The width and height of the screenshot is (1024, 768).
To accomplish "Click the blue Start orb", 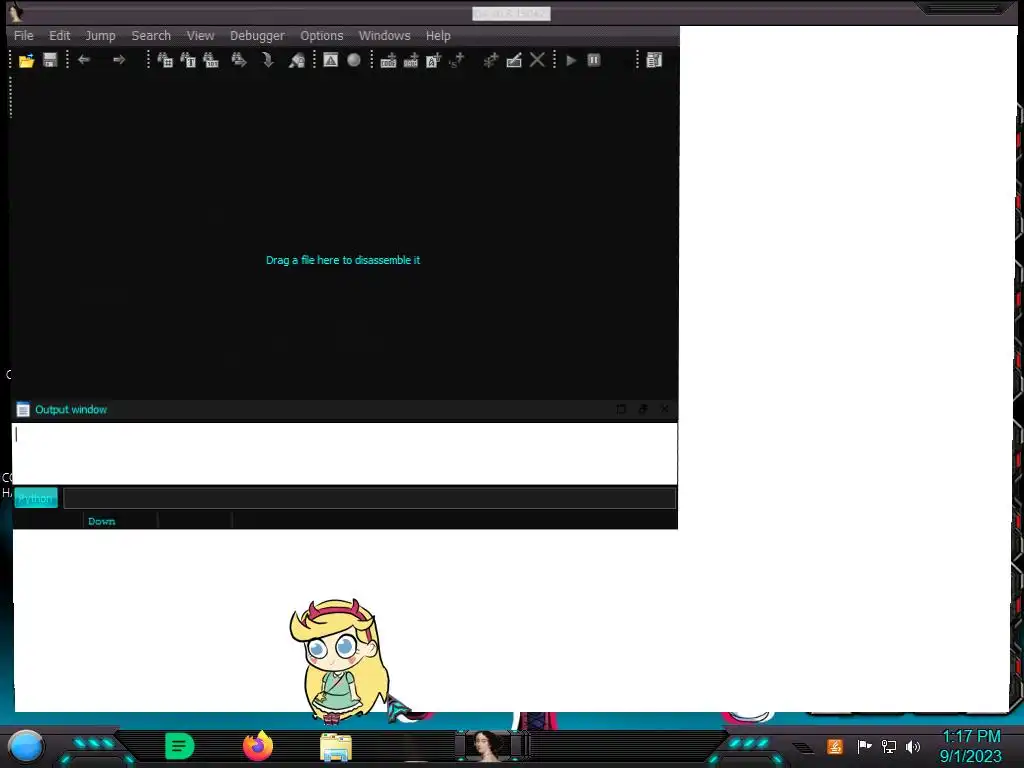I will coord(25,747).
